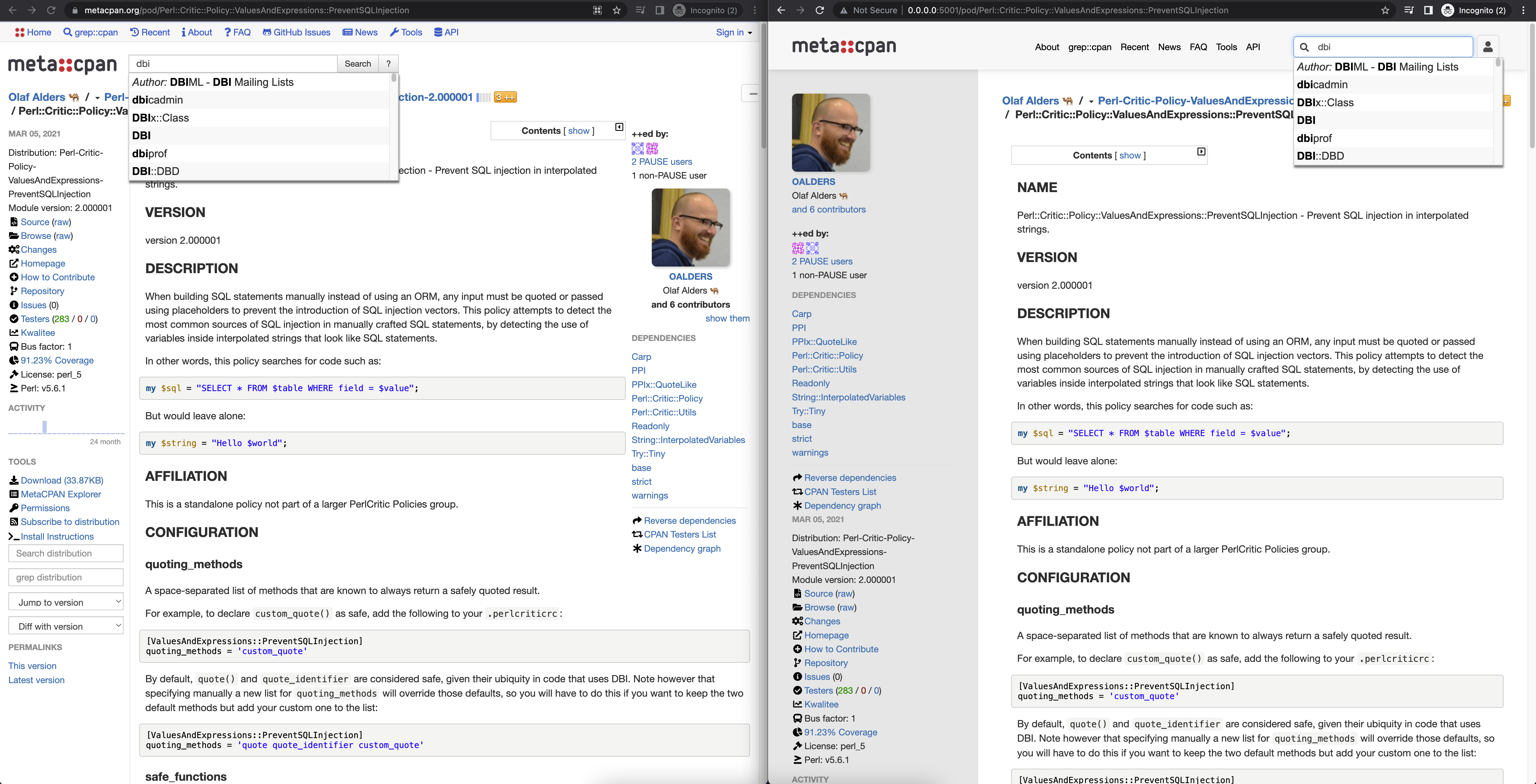Click the Download (33.87KB) link
Viewport: 1536px width, 784px height.
coord(62,480)
